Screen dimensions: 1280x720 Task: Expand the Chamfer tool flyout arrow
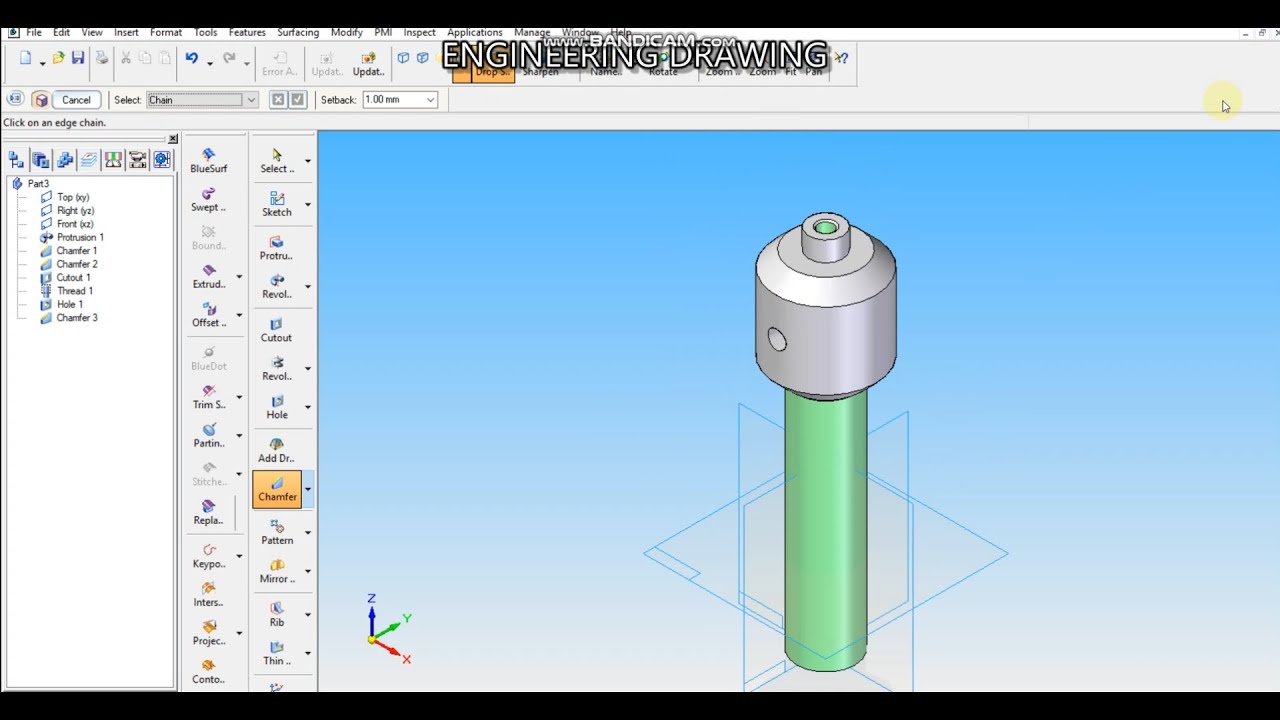click(308, 490)
